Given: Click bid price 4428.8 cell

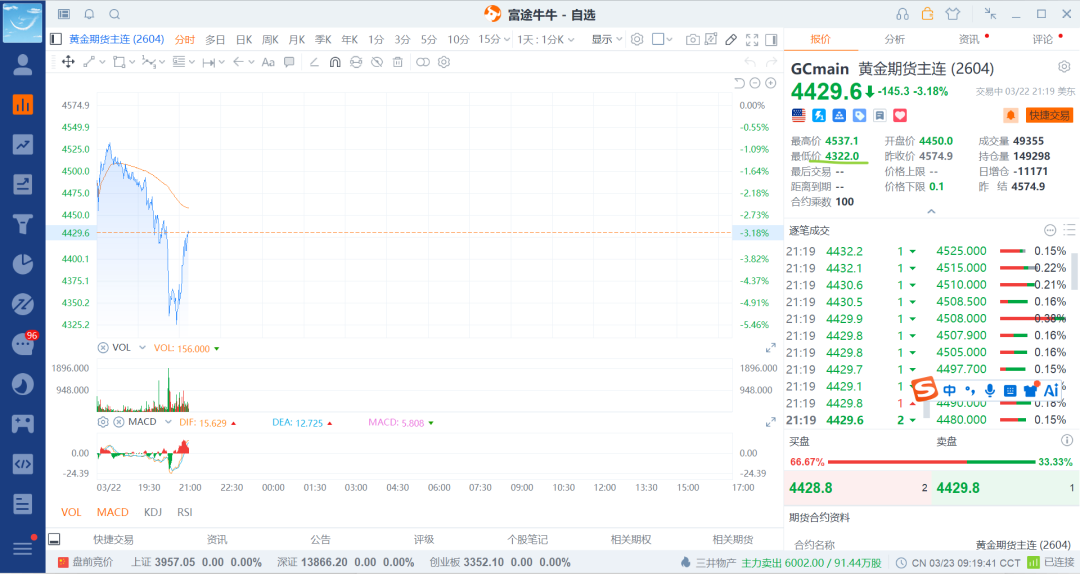Looking at the screenshot, I should click(x=858, y=488).
